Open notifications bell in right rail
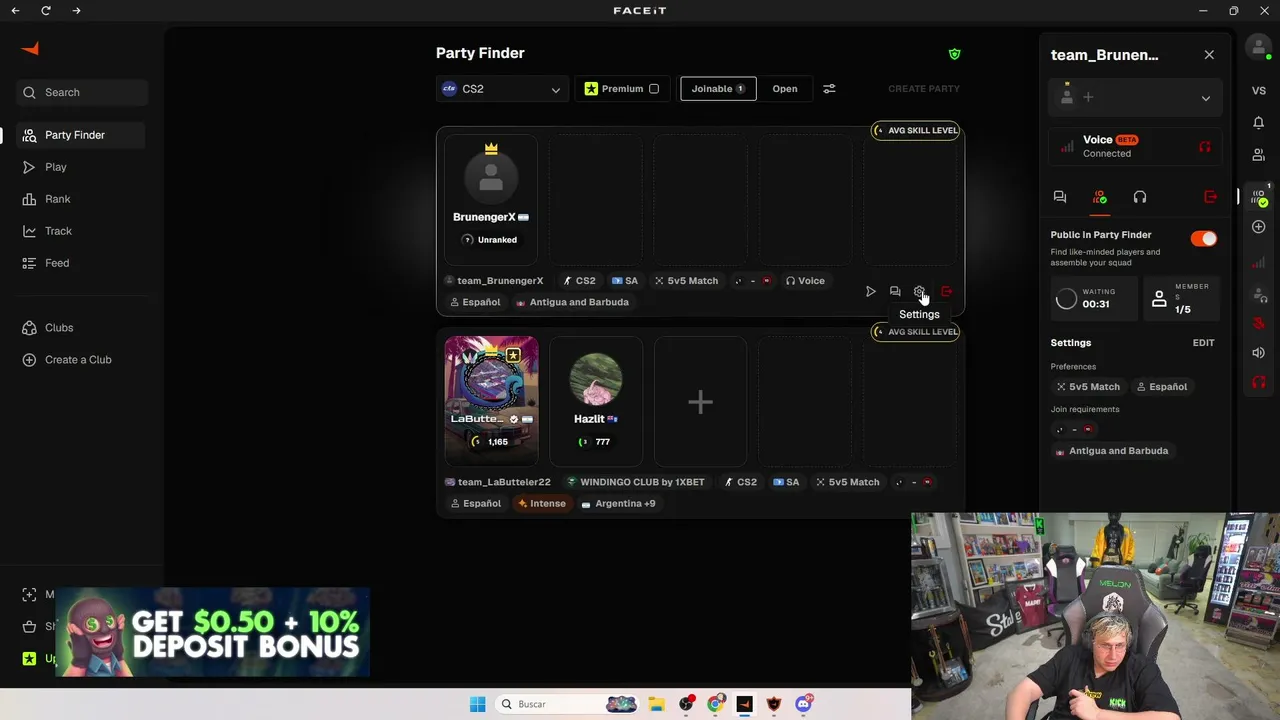 pyautogui.click(x=1259, y=123)
